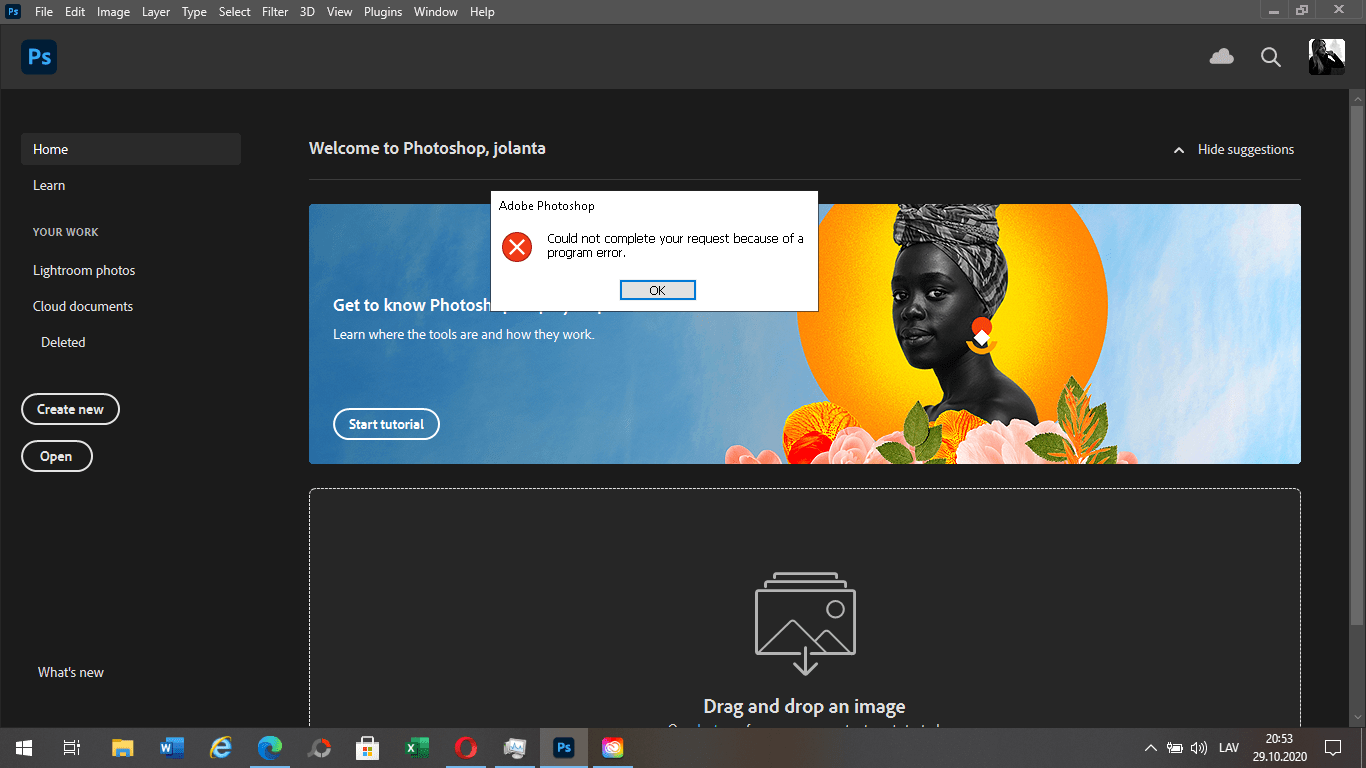Viewport: 1366px width, 768px height.
Task: Open the Plugins menu
Action: [383, 11]
